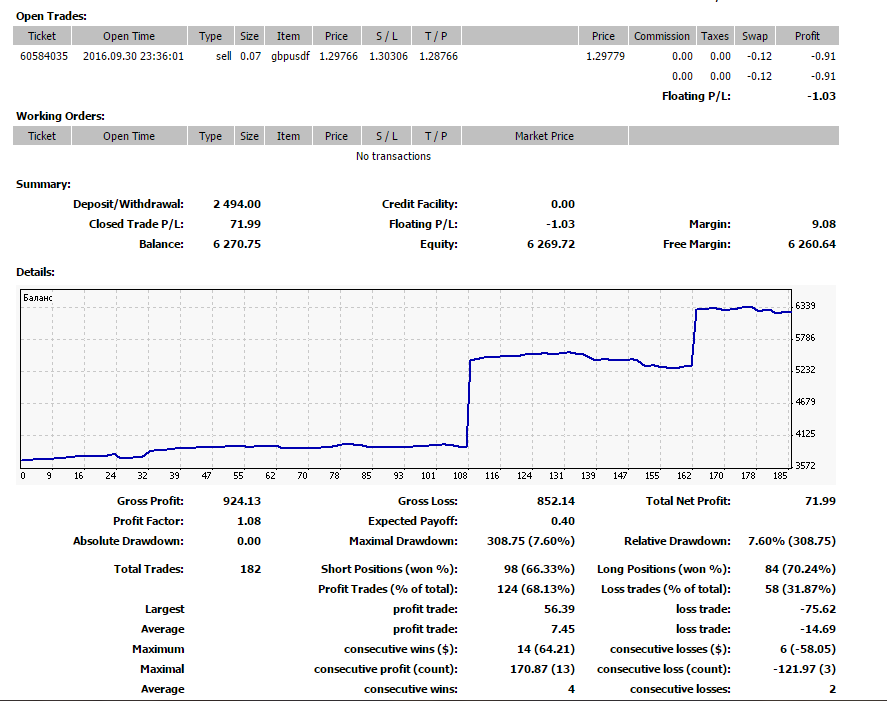Click the Market Price header in Working Orders

544,136
